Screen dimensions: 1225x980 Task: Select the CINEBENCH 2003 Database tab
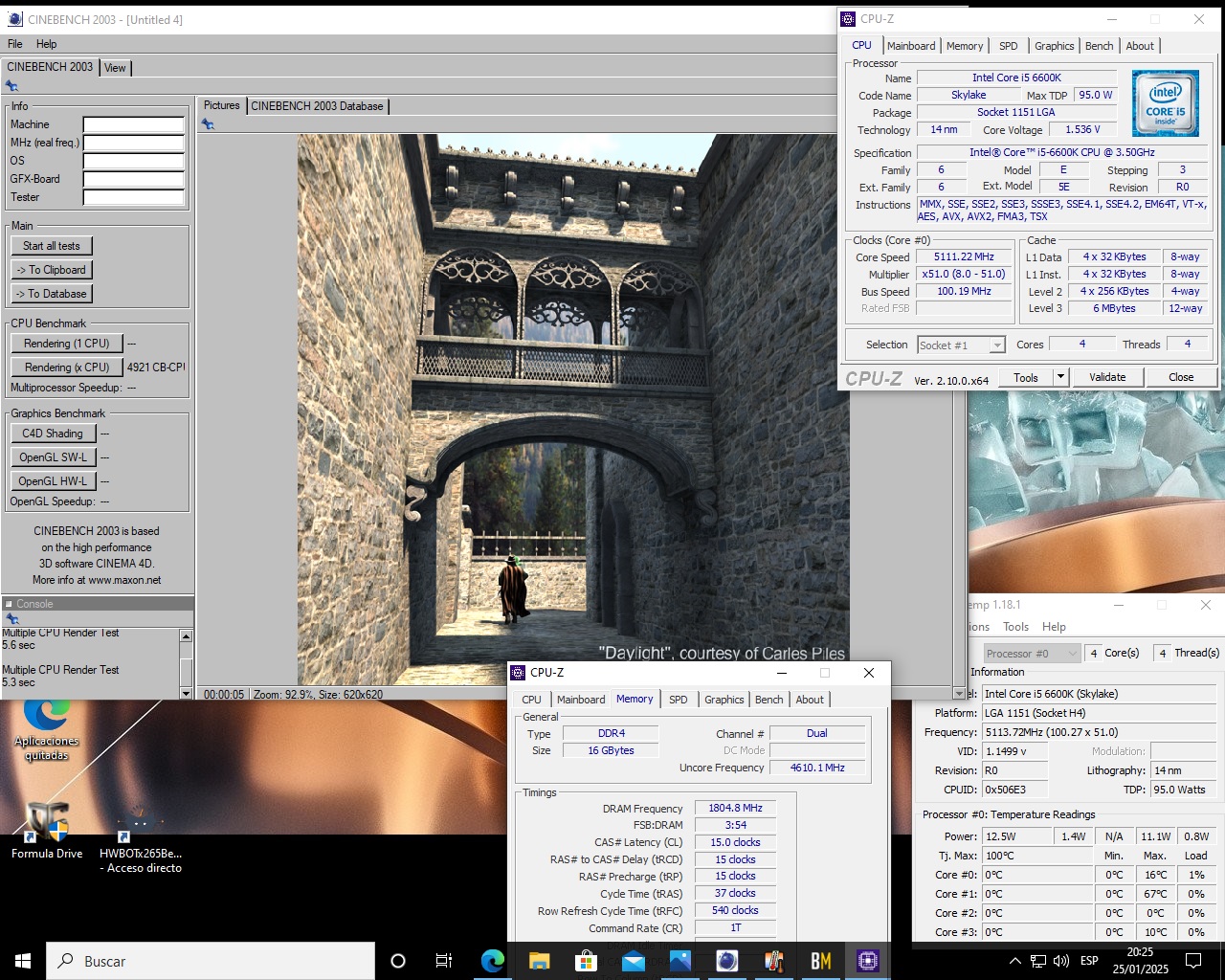[x=317, y=106]
